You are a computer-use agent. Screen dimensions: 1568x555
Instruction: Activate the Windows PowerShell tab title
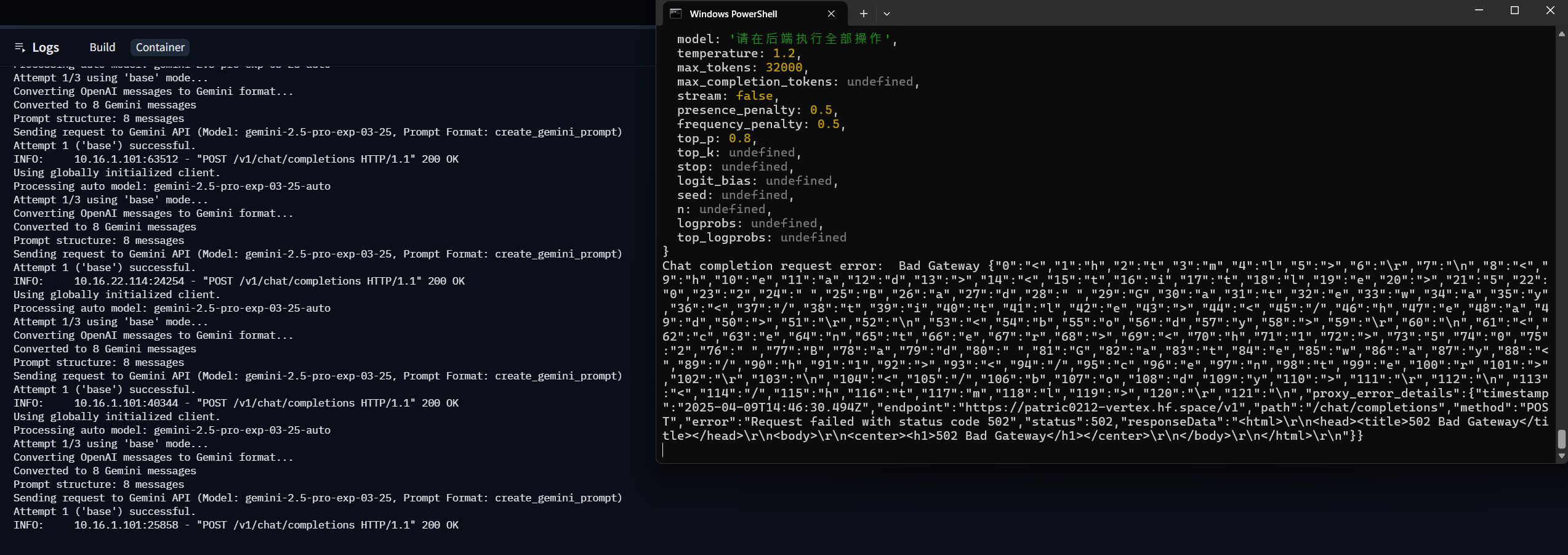(733, 14)
